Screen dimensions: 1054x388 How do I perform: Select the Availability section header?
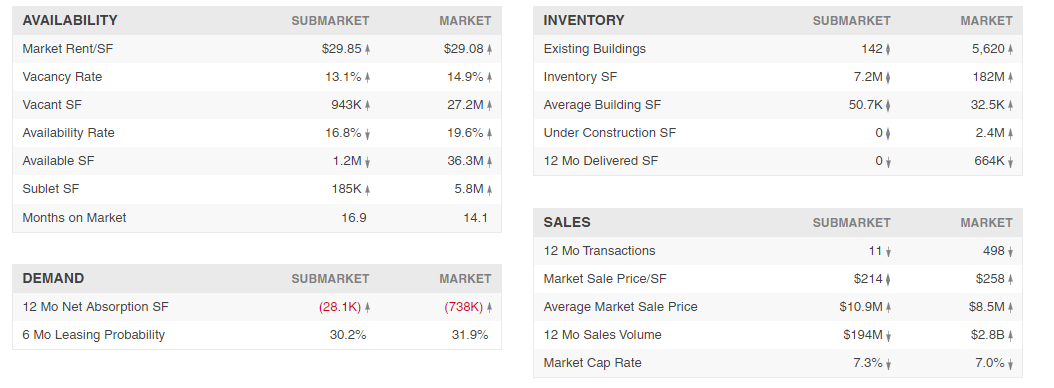70,20
